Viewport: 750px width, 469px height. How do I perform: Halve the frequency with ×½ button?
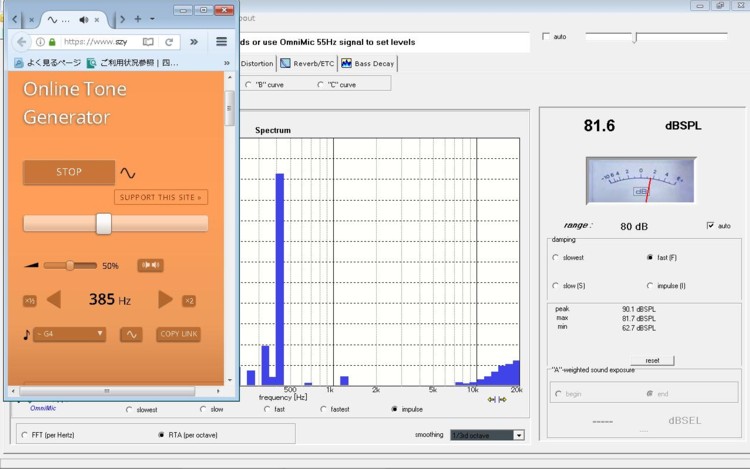tap(30, 301)
